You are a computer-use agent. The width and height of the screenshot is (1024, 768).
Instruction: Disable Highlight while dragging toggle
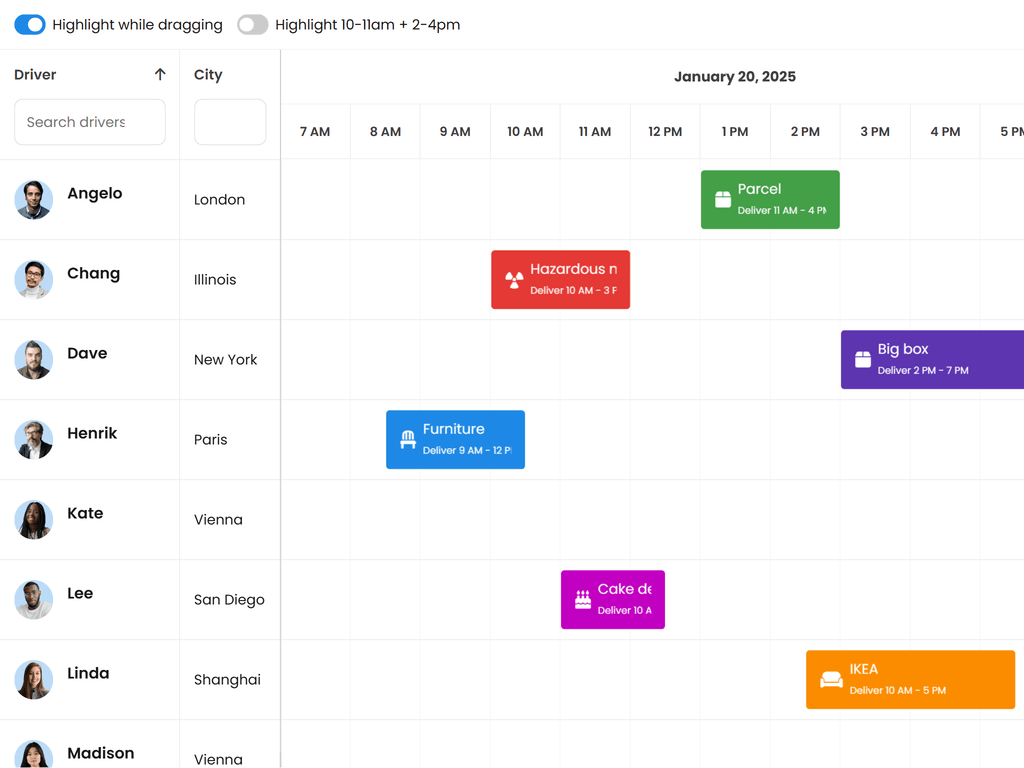30,25
